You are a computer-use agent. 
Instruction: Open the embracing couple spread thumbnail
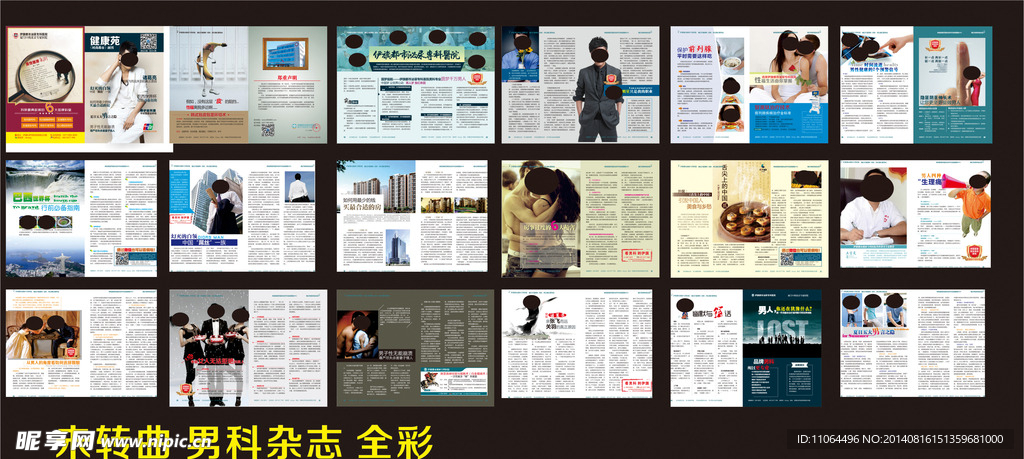coord(581,219)
